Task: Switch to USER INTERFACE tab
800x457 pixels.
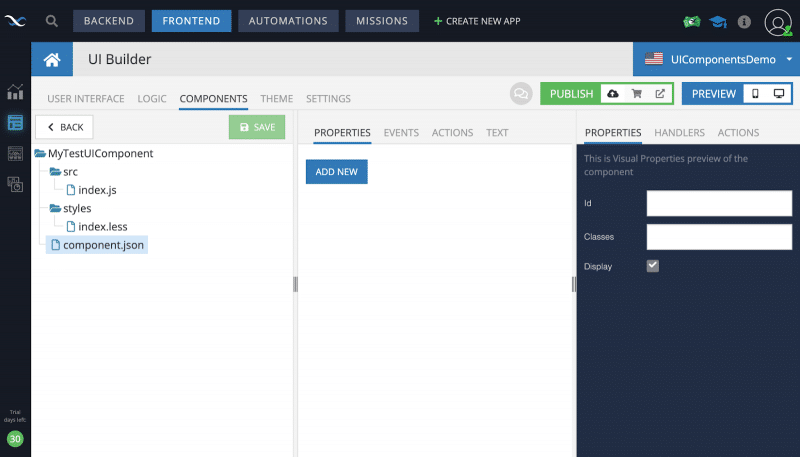Action: point(86,98)
